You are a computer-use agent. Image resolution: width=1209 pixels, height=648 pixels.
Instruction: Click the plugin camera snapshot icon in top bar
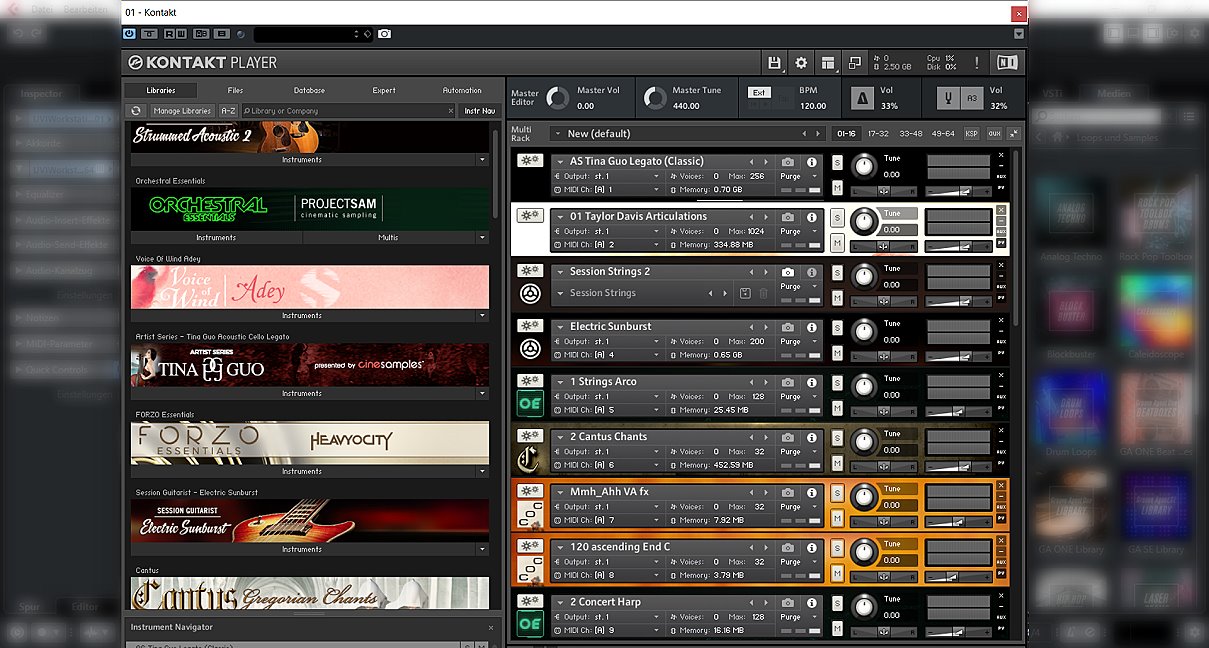coord(385,34)
